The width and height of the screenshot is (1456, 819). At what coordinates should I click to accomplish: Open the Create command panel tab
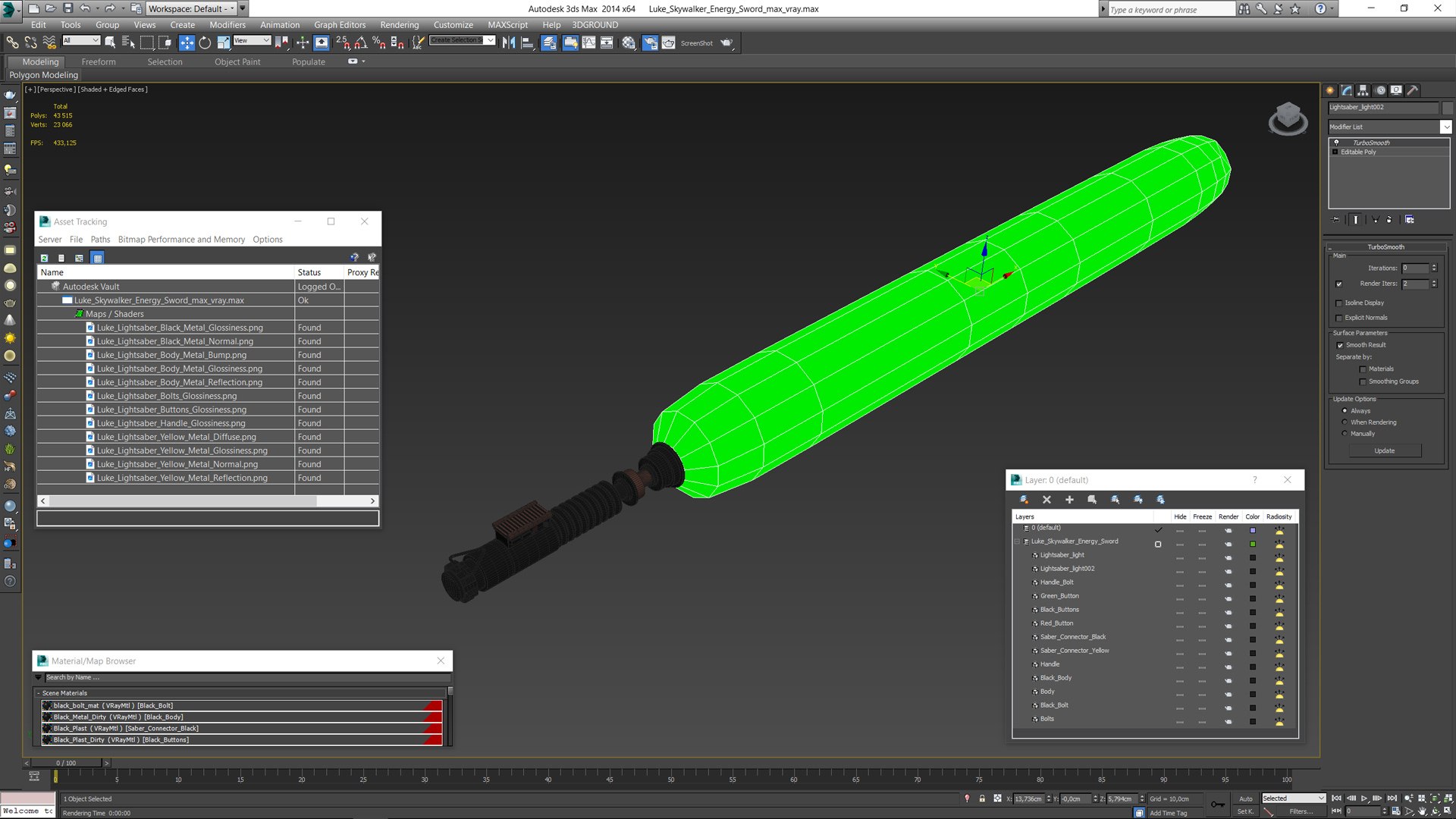1330,90
